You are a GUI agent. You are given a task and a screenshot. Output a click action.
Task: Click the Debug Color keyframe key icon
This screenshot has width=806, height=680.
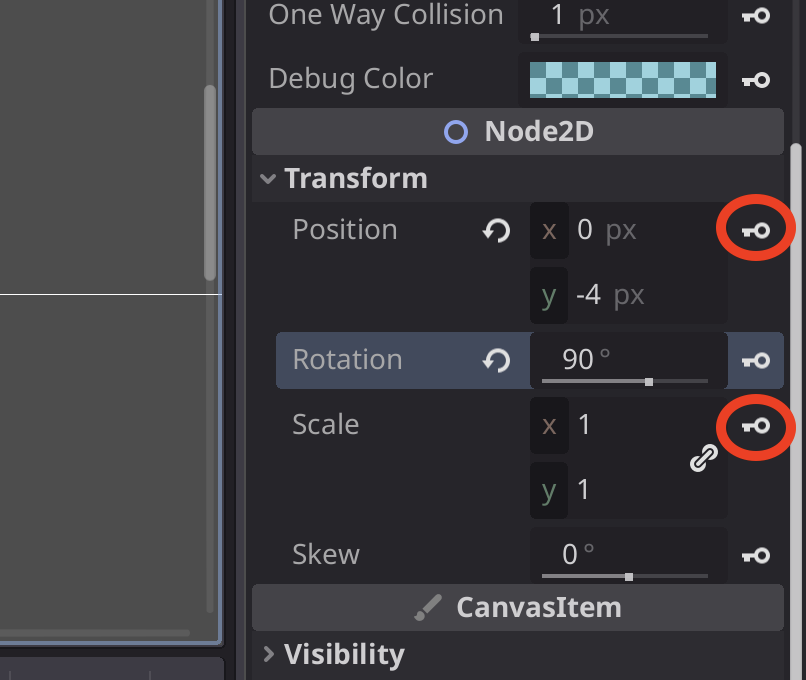756,80
